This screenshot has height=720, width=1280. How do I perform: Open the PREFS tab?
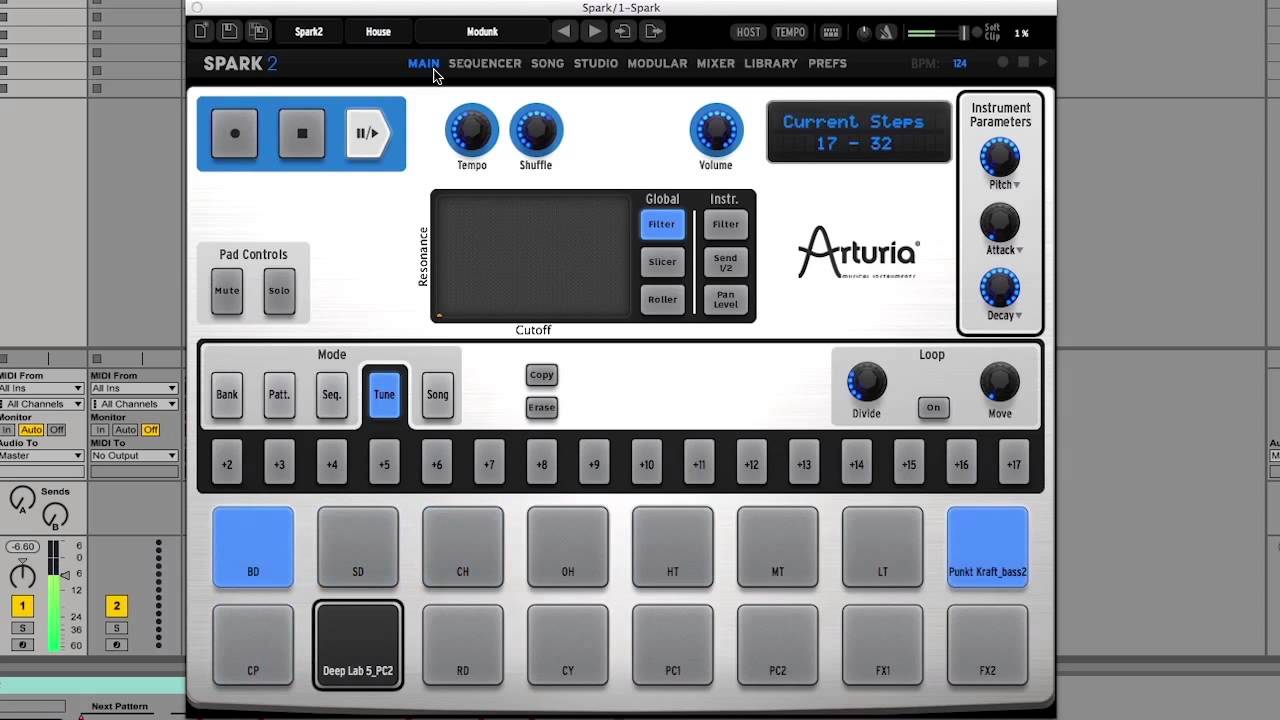(x=827, y=63)
